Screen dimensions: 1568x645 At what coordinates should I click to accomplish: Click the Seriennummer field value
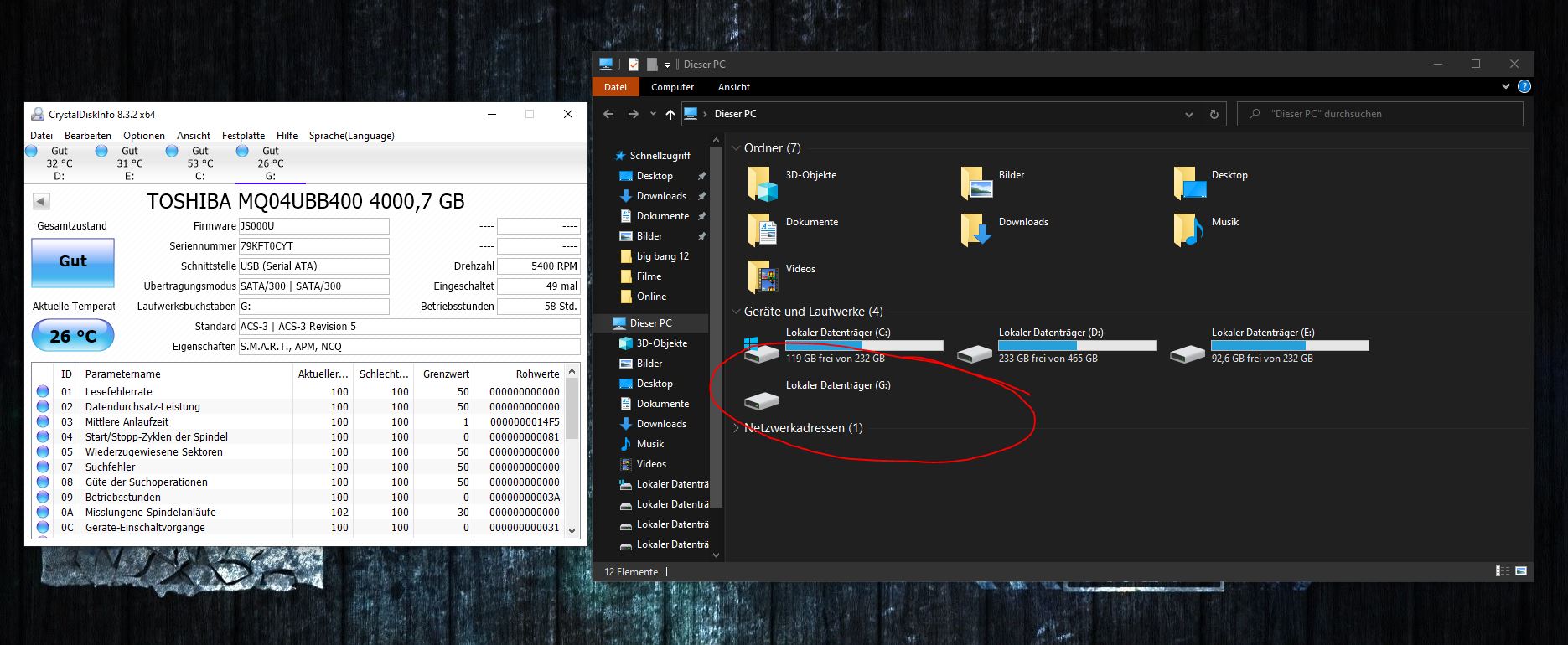(313, 246)
